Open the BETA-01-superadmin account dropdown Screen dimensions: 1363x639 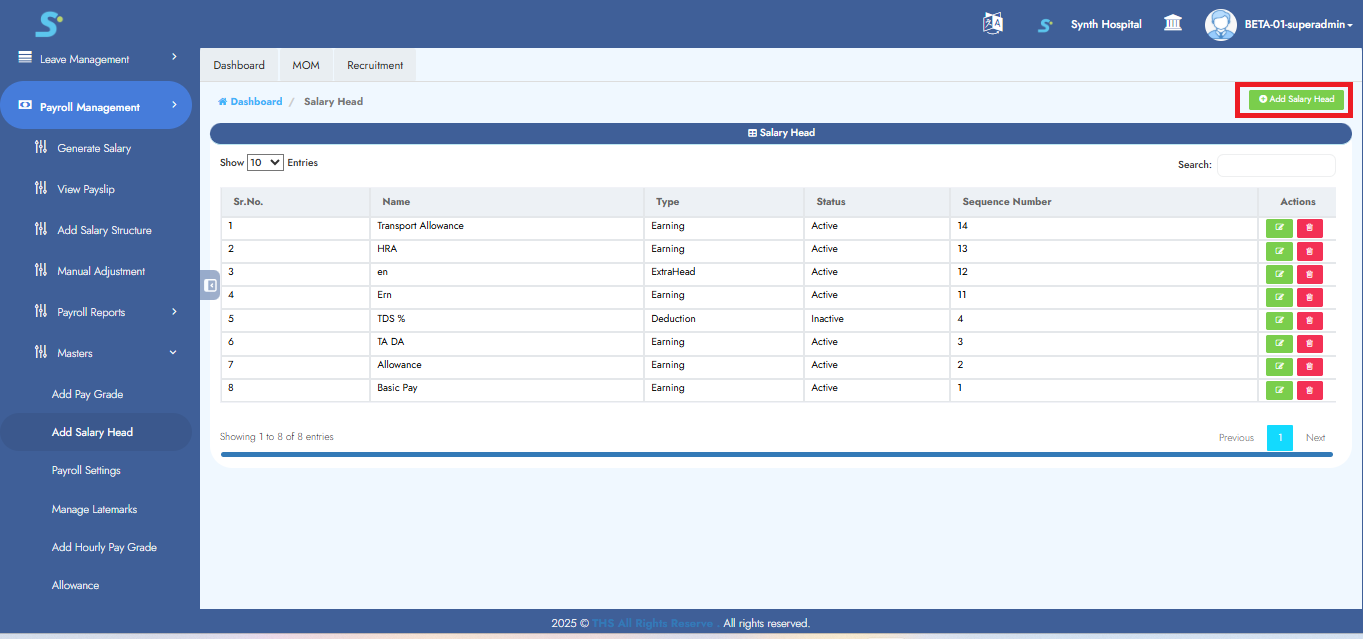tap(1298, 24)
